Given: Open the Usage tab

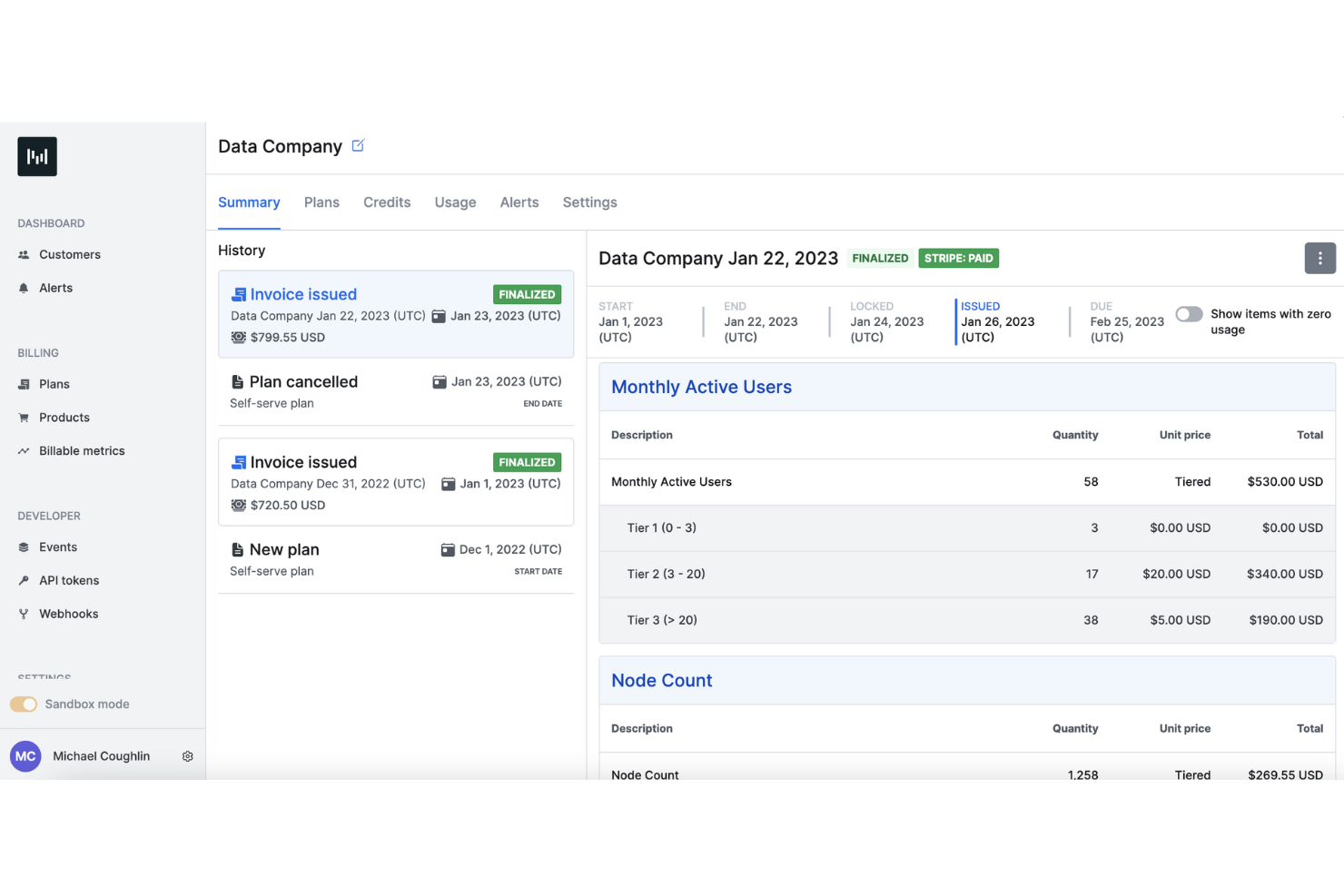Looking at the screenshot, I should point(455,202).
